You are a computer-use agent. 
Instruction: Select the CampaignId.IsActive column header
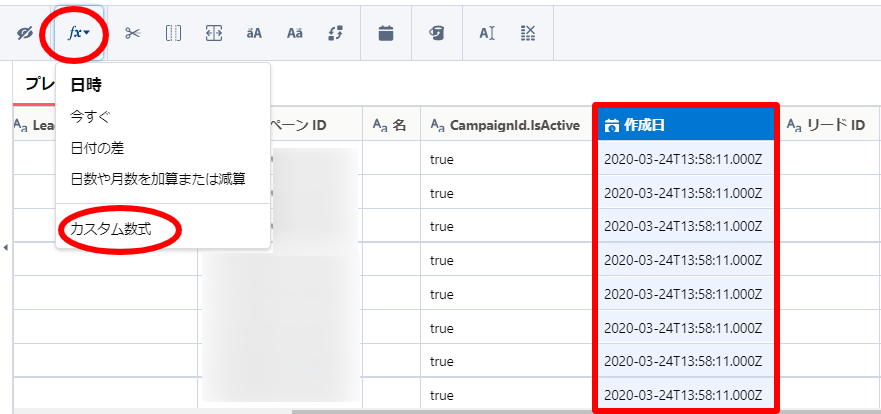(505, 125)
